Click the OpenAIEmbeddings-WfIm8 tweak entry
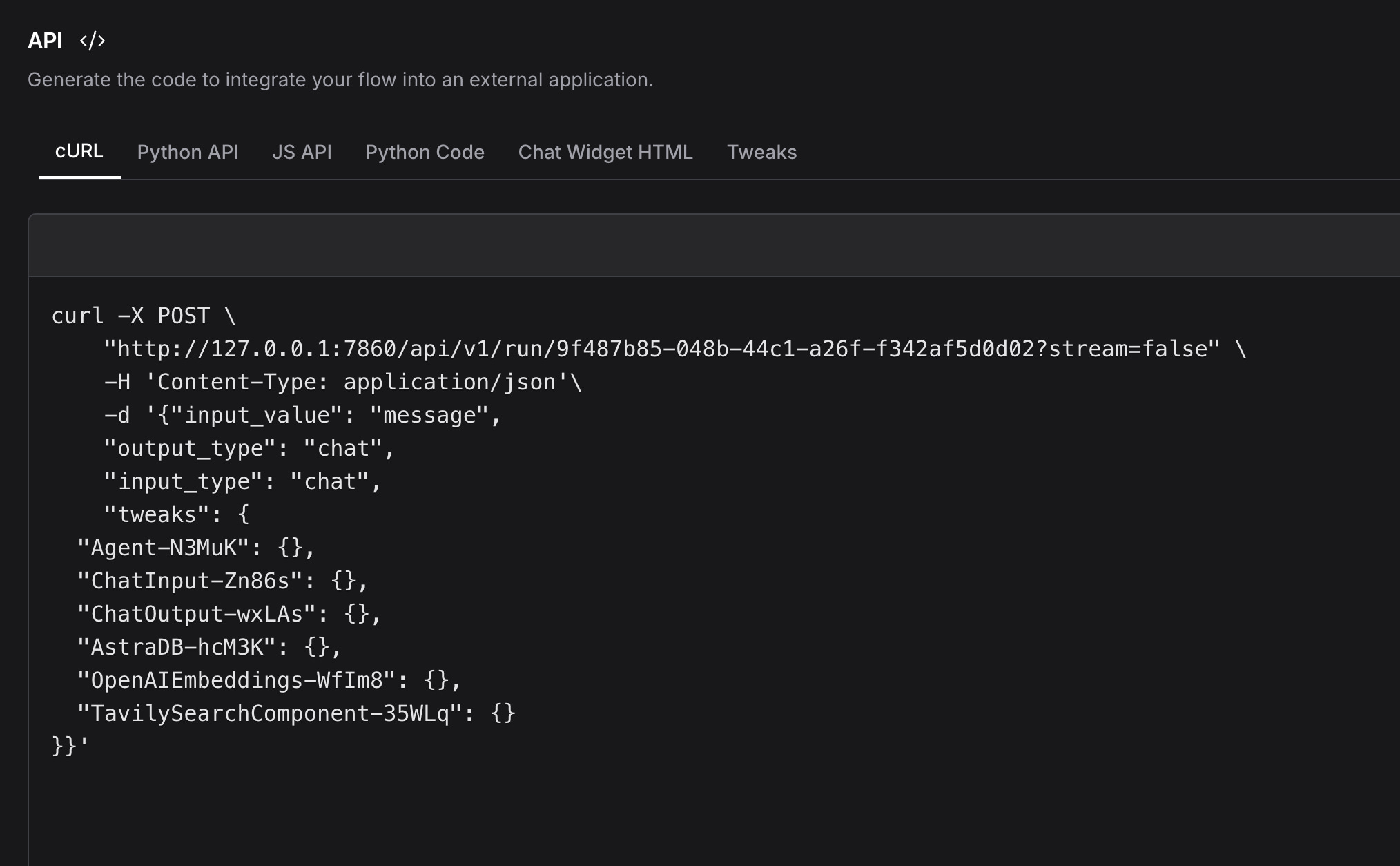The height and width of the screenshot is (866, 1400). click(x=268, y=680)
